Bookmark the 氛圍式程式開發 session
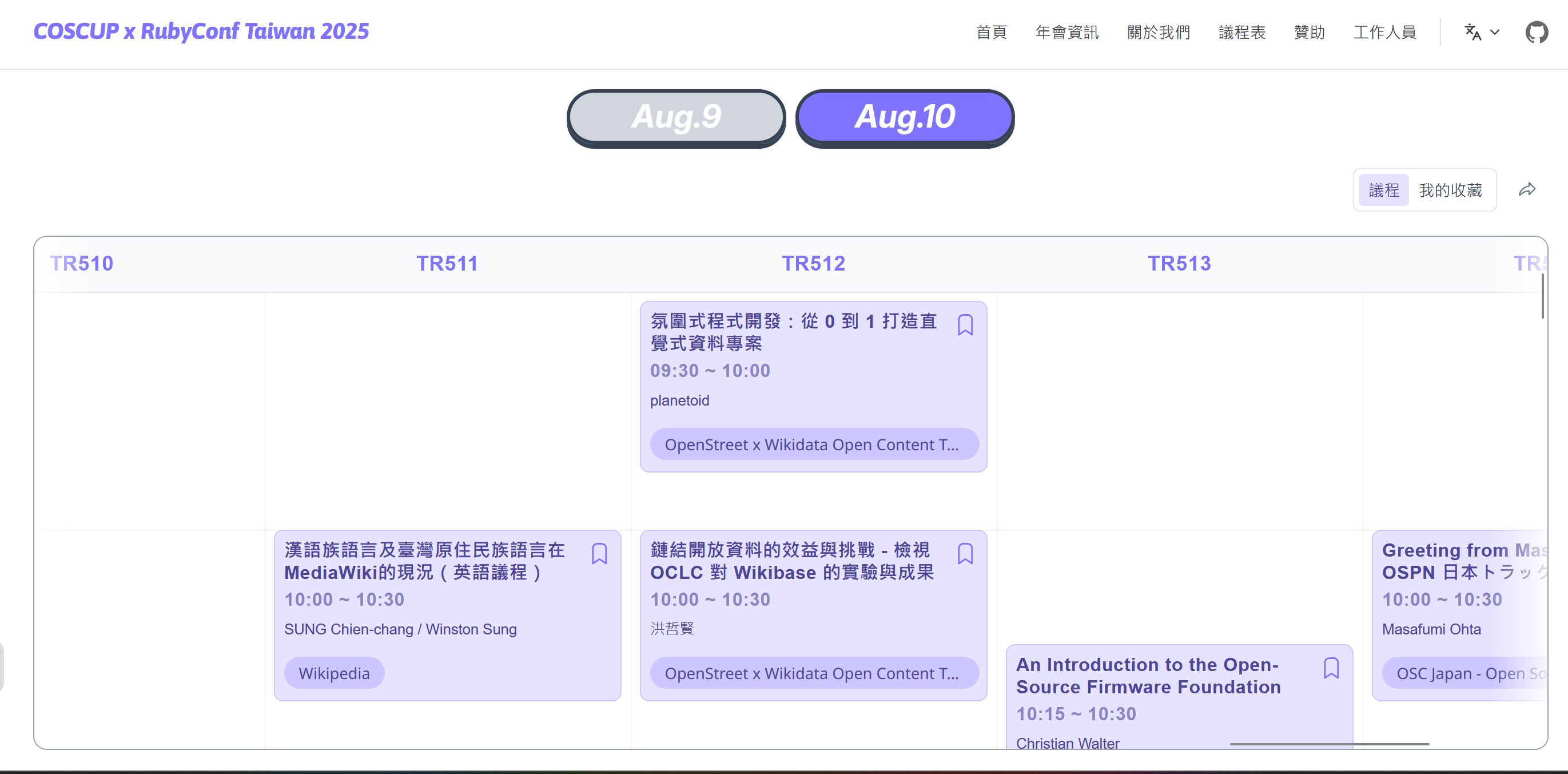This screenshot has height=774, width=1568. pyautogui.click(x=965, y=324)
